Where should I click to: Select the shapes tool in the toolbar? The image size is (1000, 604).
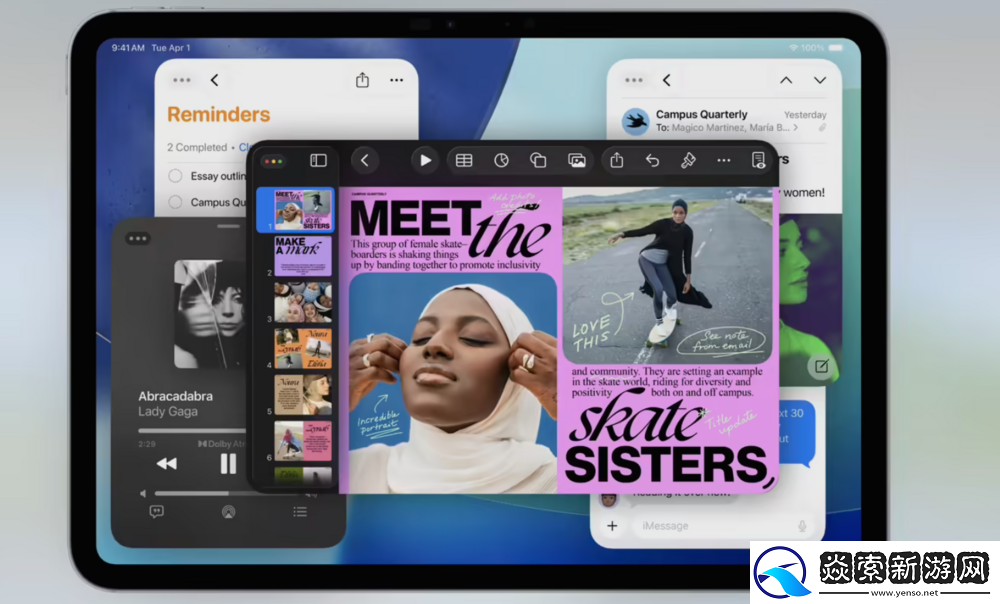coord(538,160)
